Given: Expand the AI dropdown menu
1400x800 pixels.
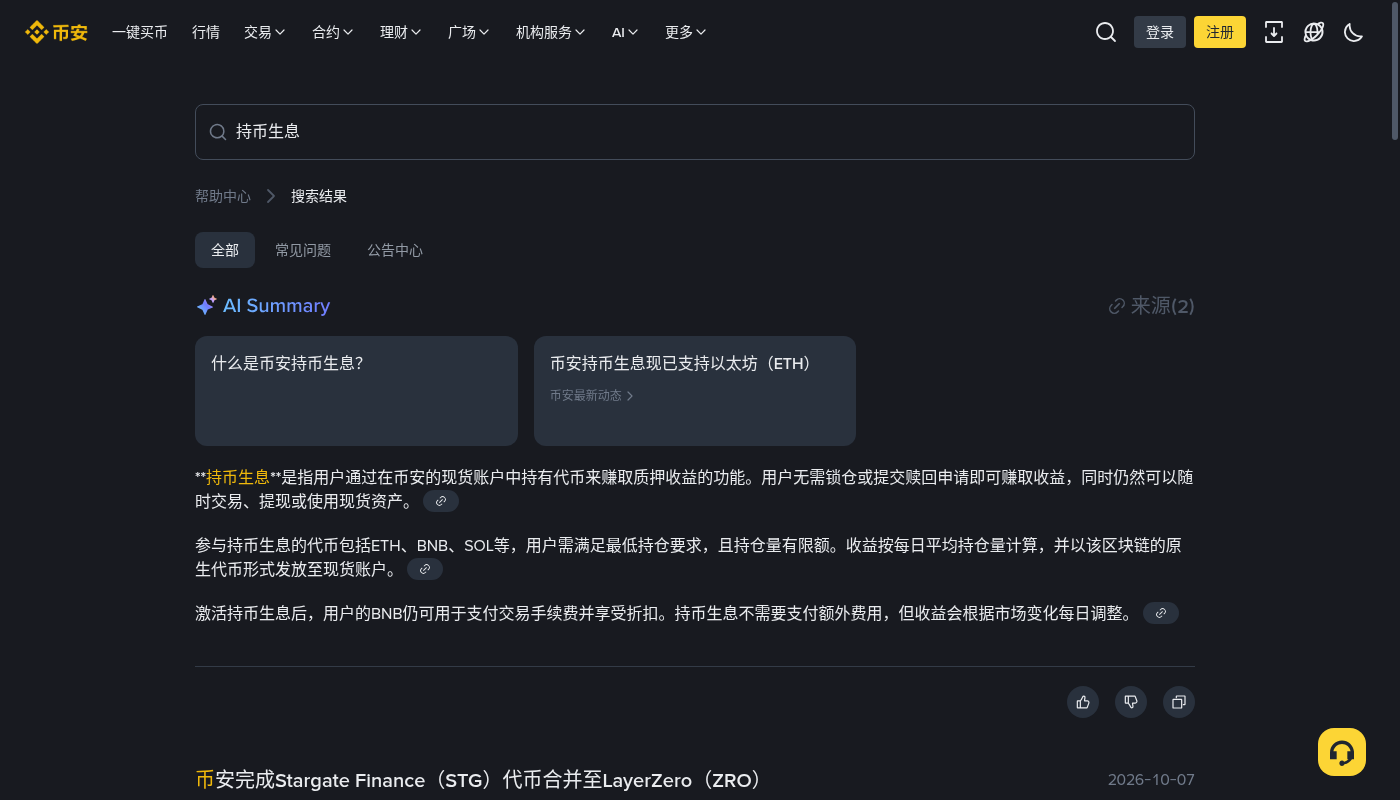Looking at the screenshot, I should click(x=626, y=32).
